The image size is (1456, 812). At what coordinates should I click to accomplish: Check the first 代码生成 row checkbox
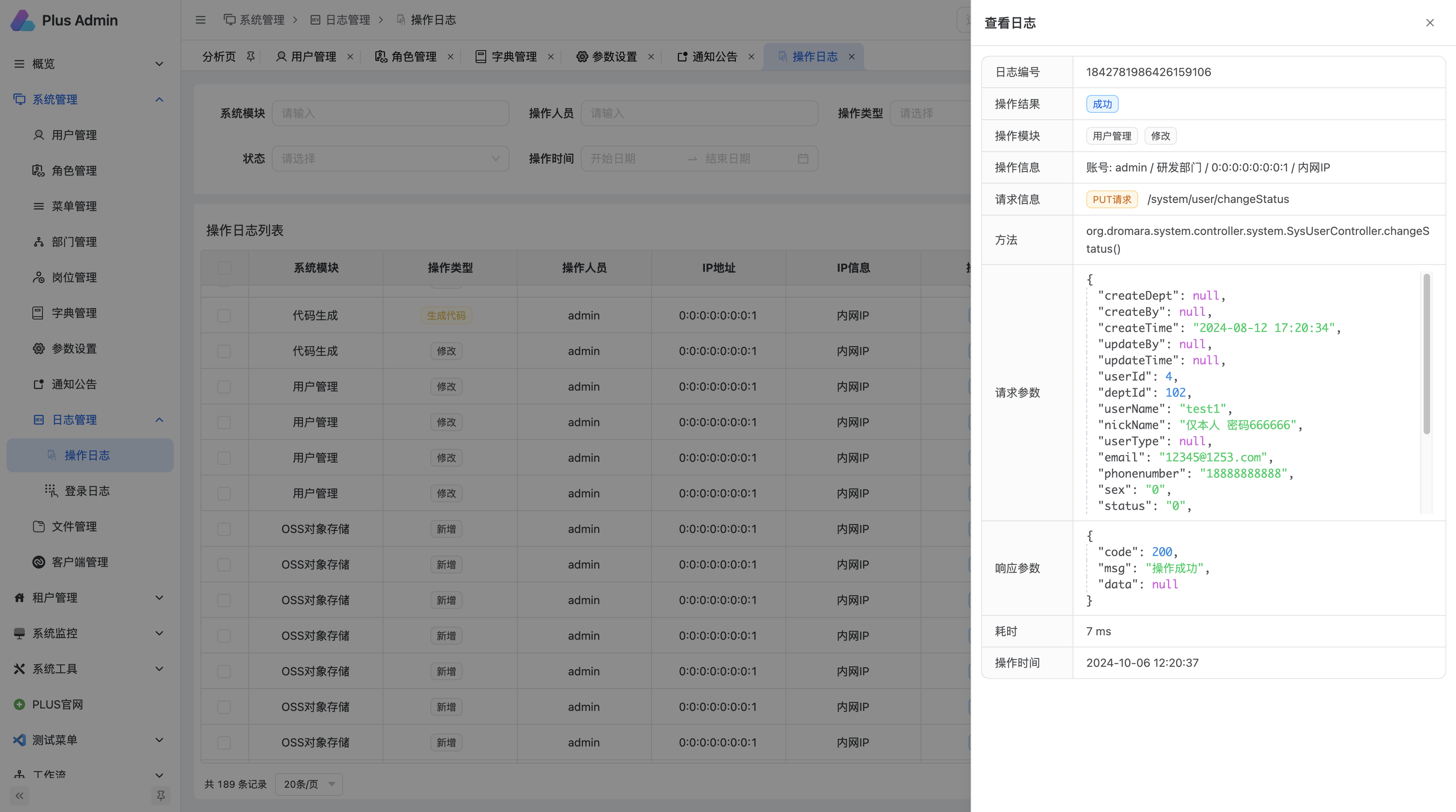(x=224, y=315)
